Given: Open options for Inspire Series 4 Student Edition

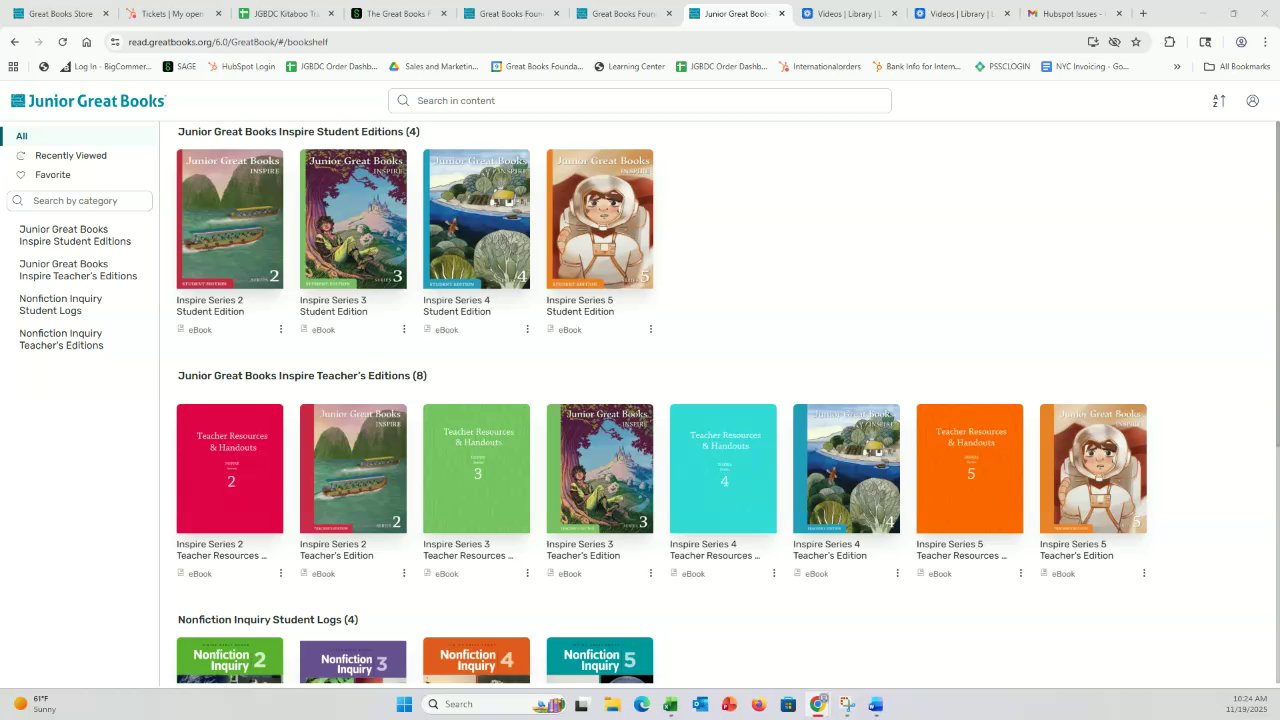Looking at the screenshot, I should (x=527, y=329).
